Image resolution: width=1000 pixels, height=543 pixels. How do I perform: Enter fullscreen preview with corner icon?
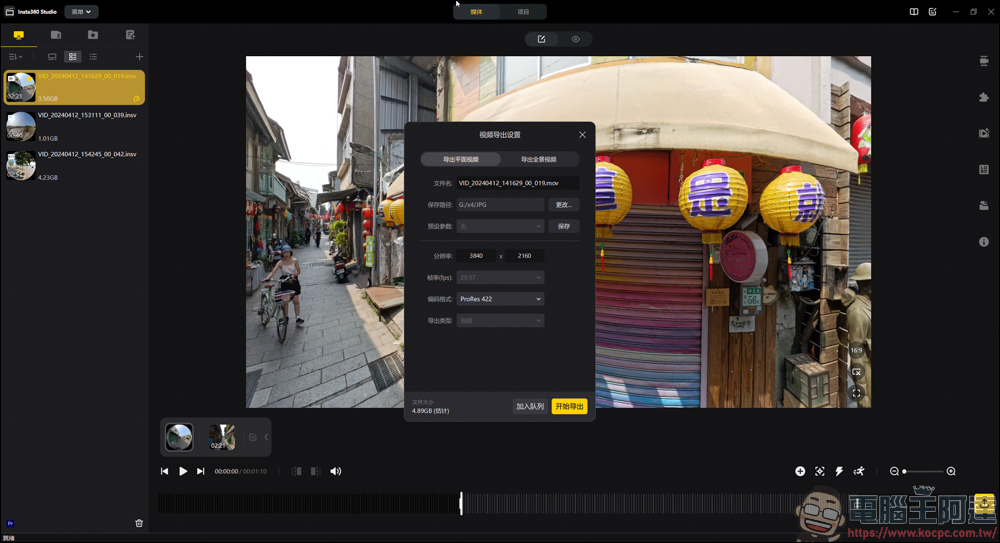pyautogui.click(x=857, y=394)
